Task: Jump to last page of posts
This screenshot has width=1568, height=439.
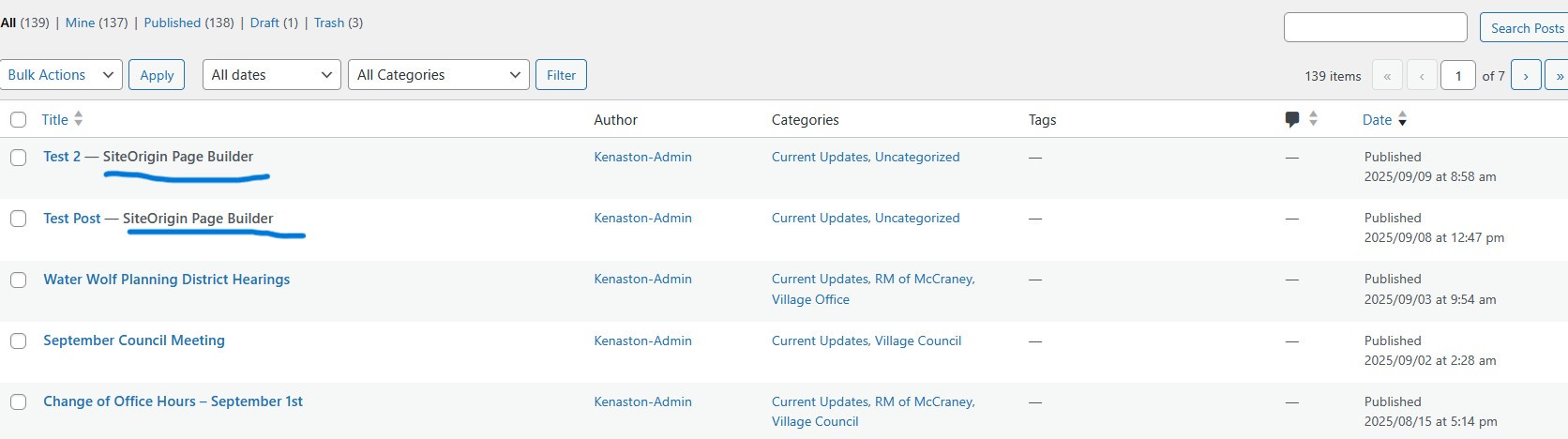Action: coord(1559,76)
